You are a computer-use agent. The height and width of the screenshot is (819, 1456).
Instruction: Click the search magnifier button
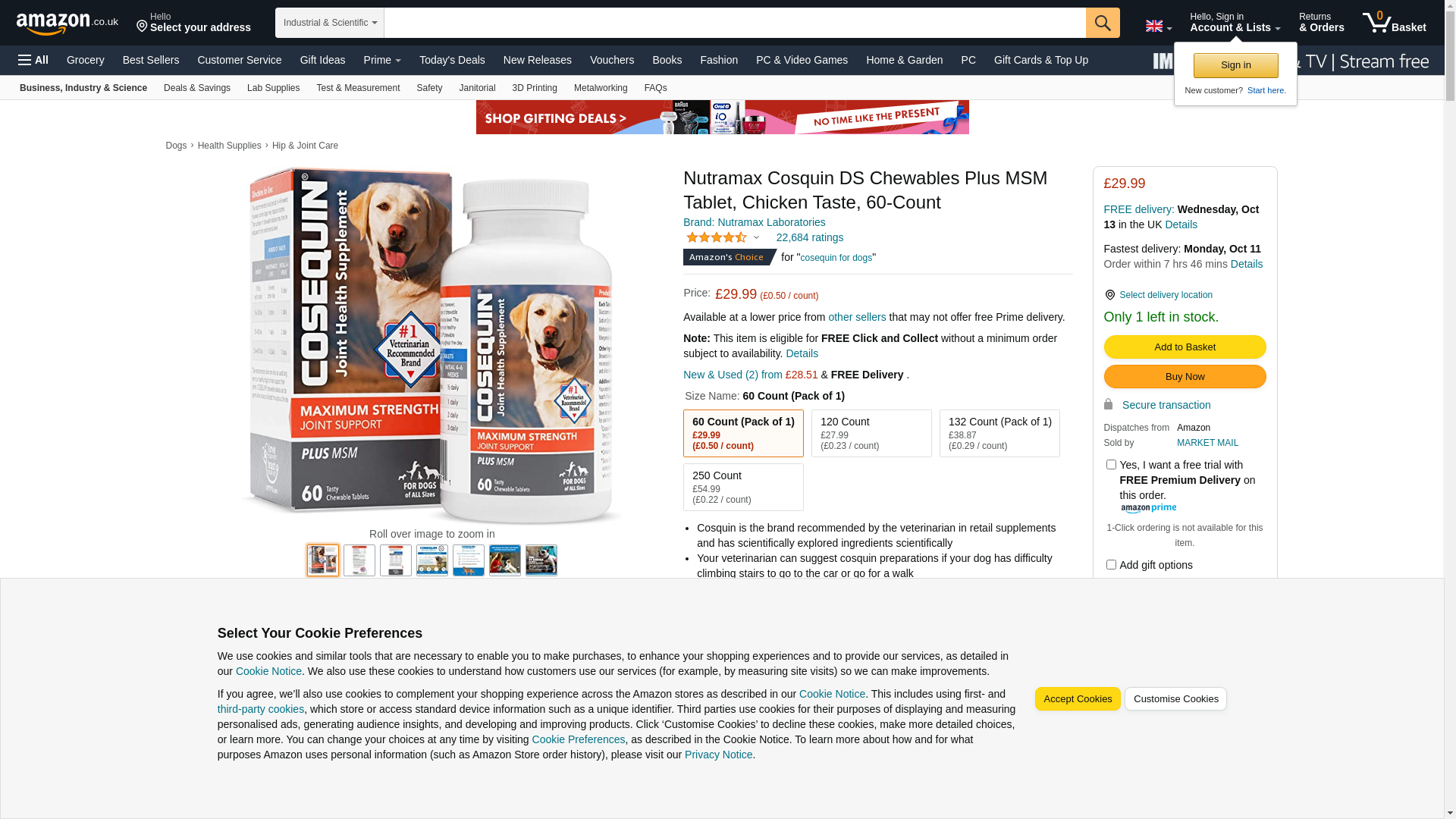pyautogui.click(x=1103, y=23)
